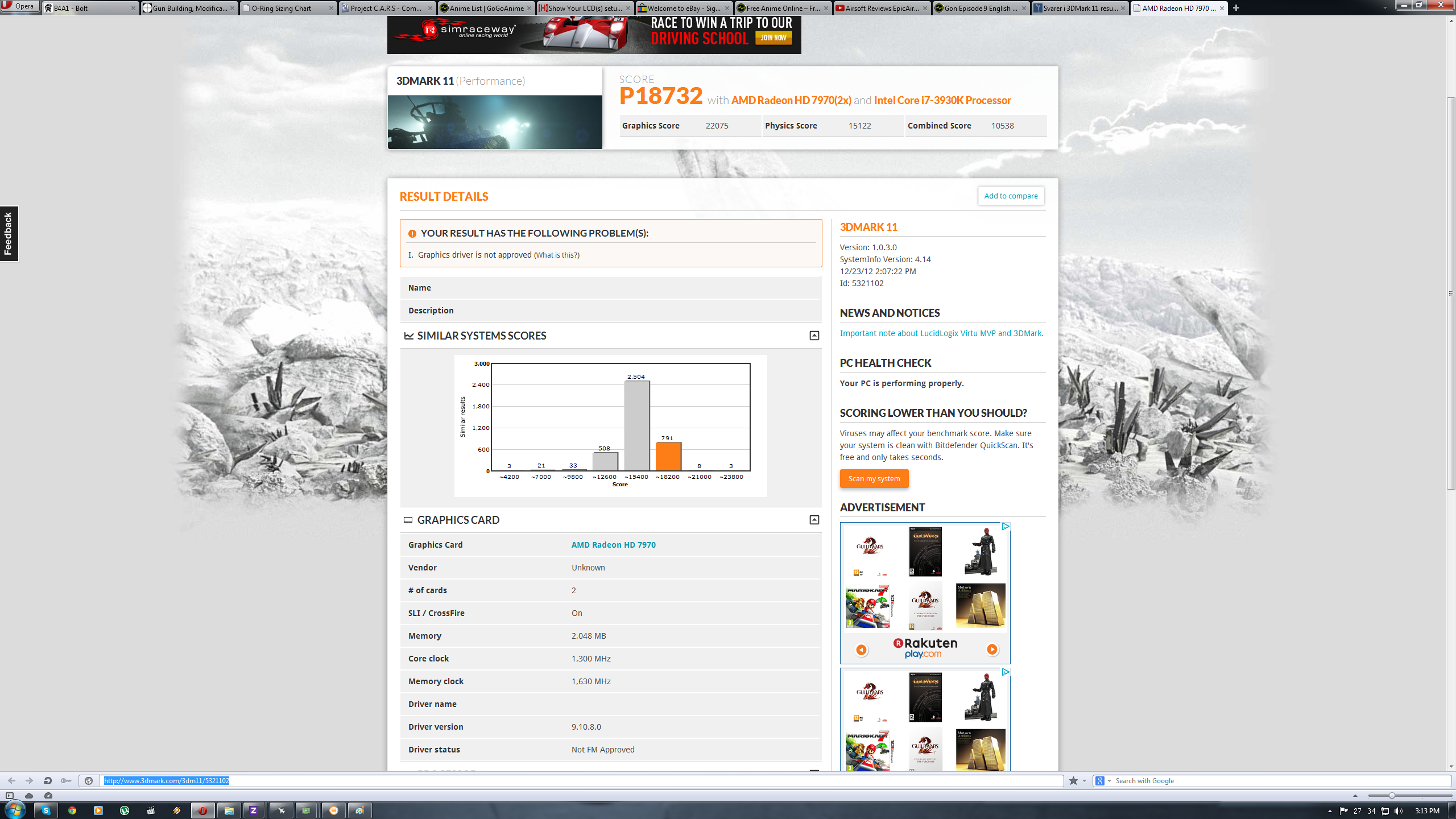Screen dimensions: 1456x819
Task: Close the Airsoft Reviews EpicAir tab
Action: pos(925,8)
